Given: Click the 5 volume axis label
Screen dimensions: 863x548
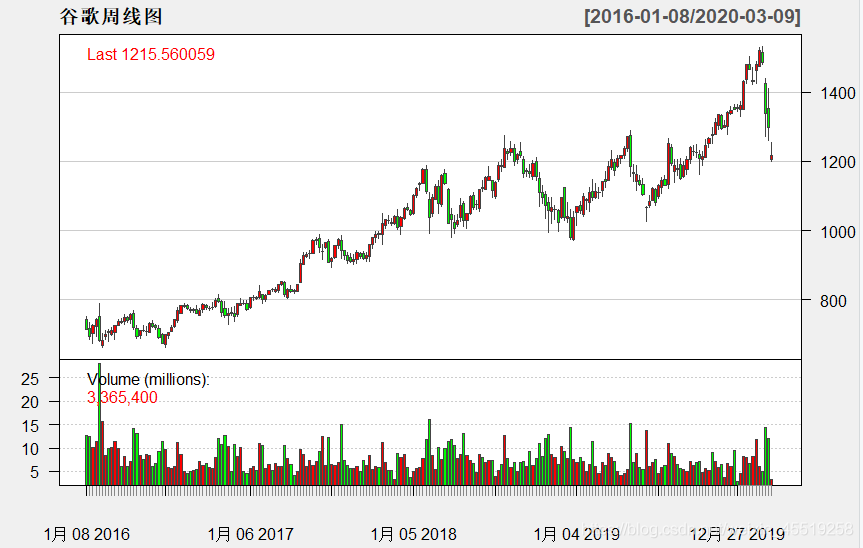Looking at the screenshot, I should tap(34, 472).
